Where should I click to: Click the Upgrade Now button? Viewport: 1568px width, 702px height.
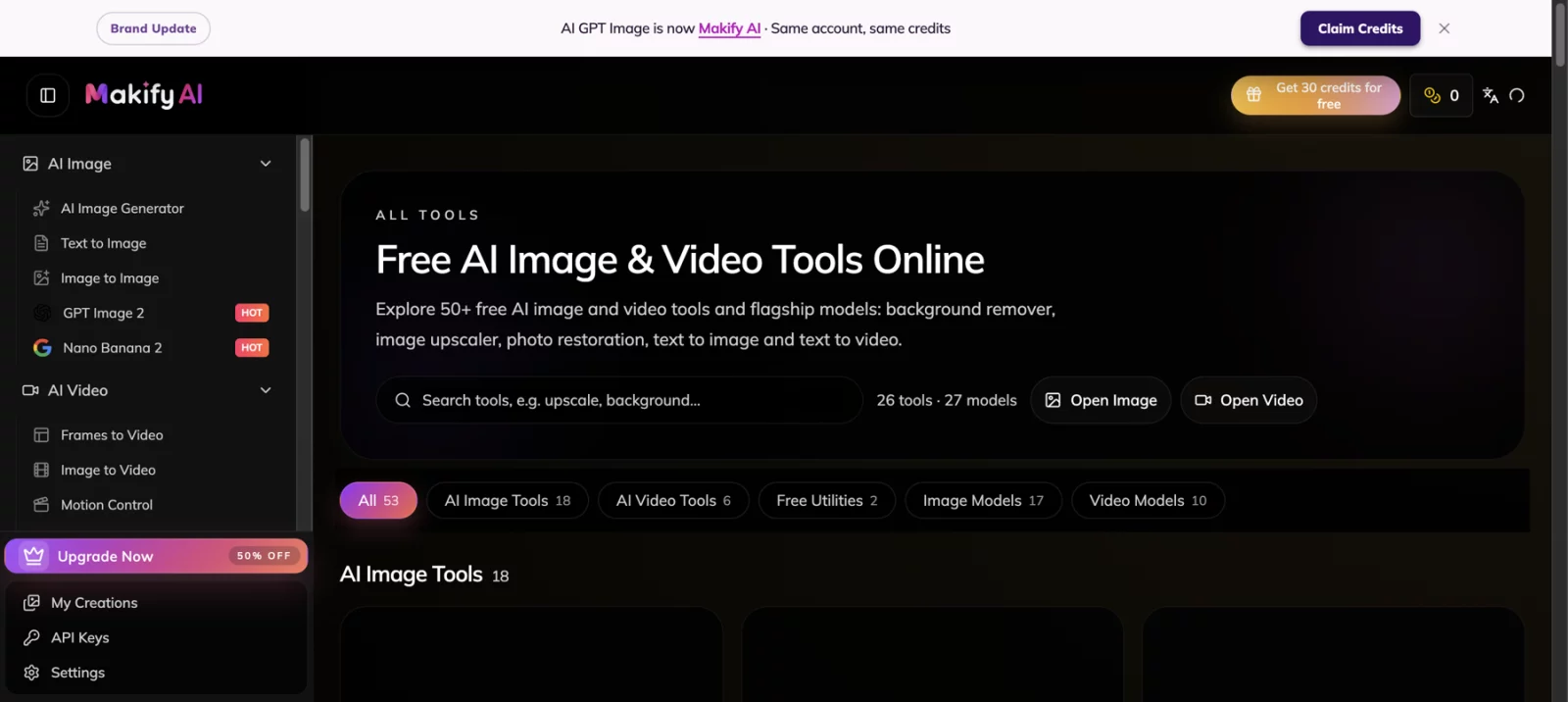157,556
